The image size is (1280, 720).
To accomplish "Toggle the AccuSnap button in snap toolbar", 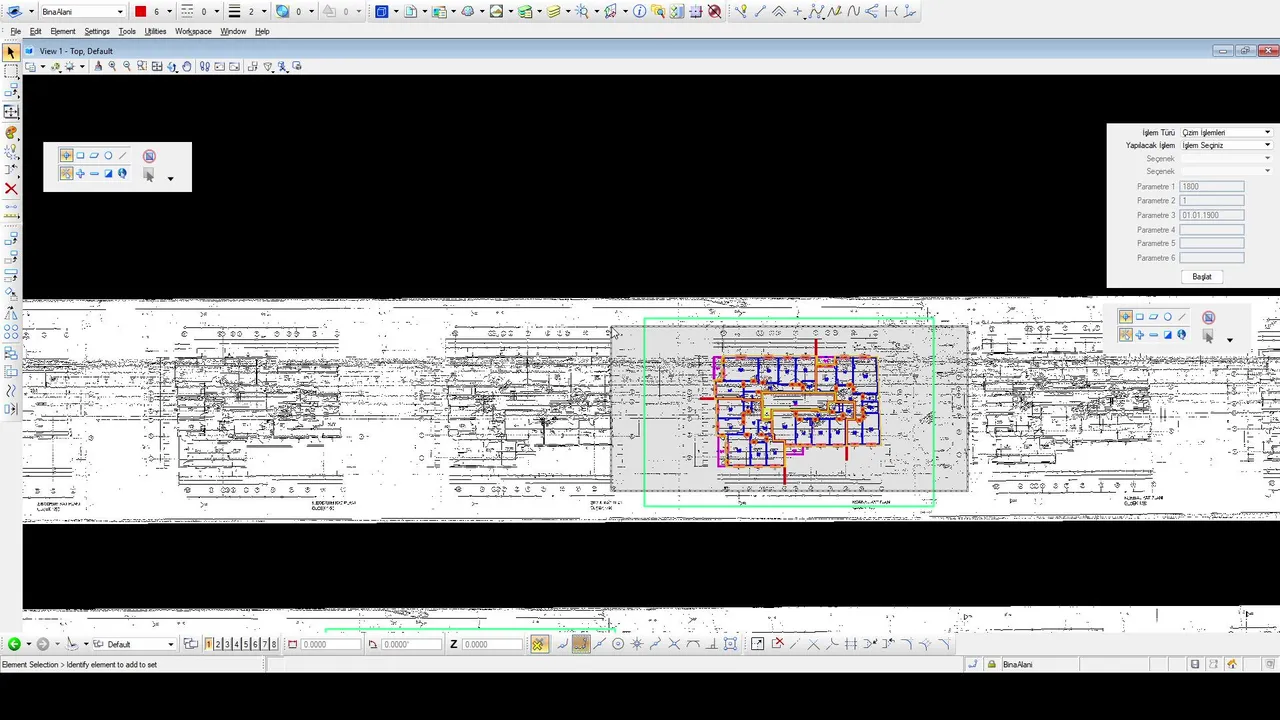I will tap(539, 644).
